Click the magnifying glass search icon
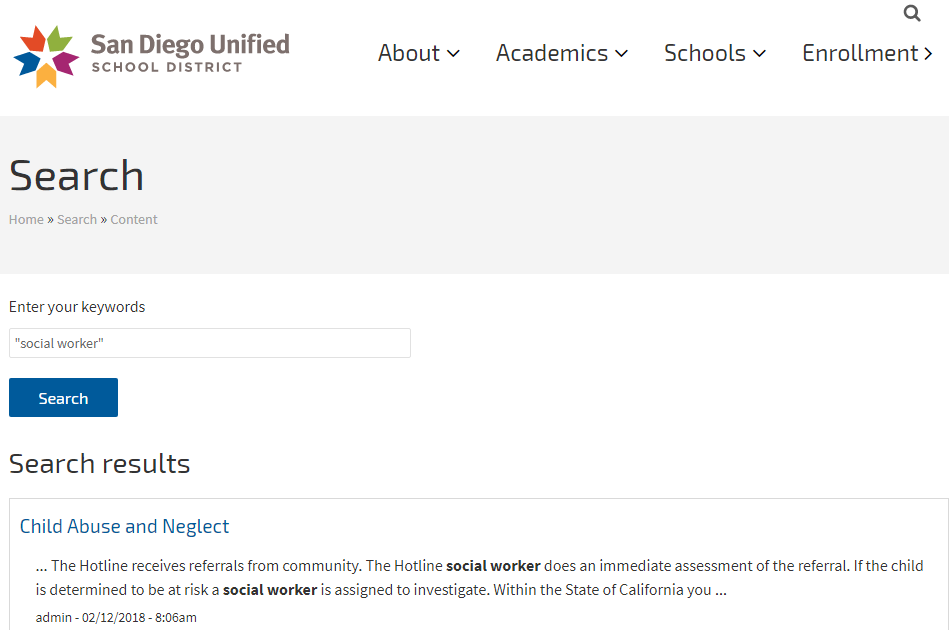The width and height of the screenshot is (949, 630). coord(911,14)
